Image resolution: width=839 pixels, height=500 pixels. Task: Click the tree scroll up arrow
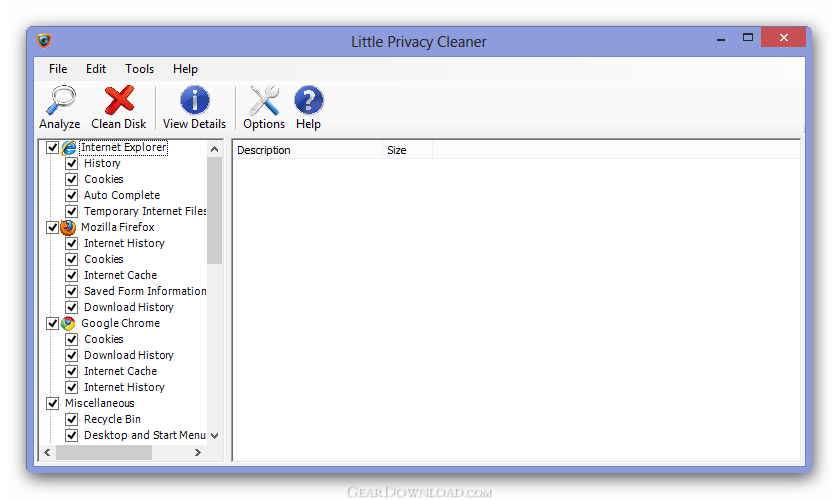coord(215,149)
